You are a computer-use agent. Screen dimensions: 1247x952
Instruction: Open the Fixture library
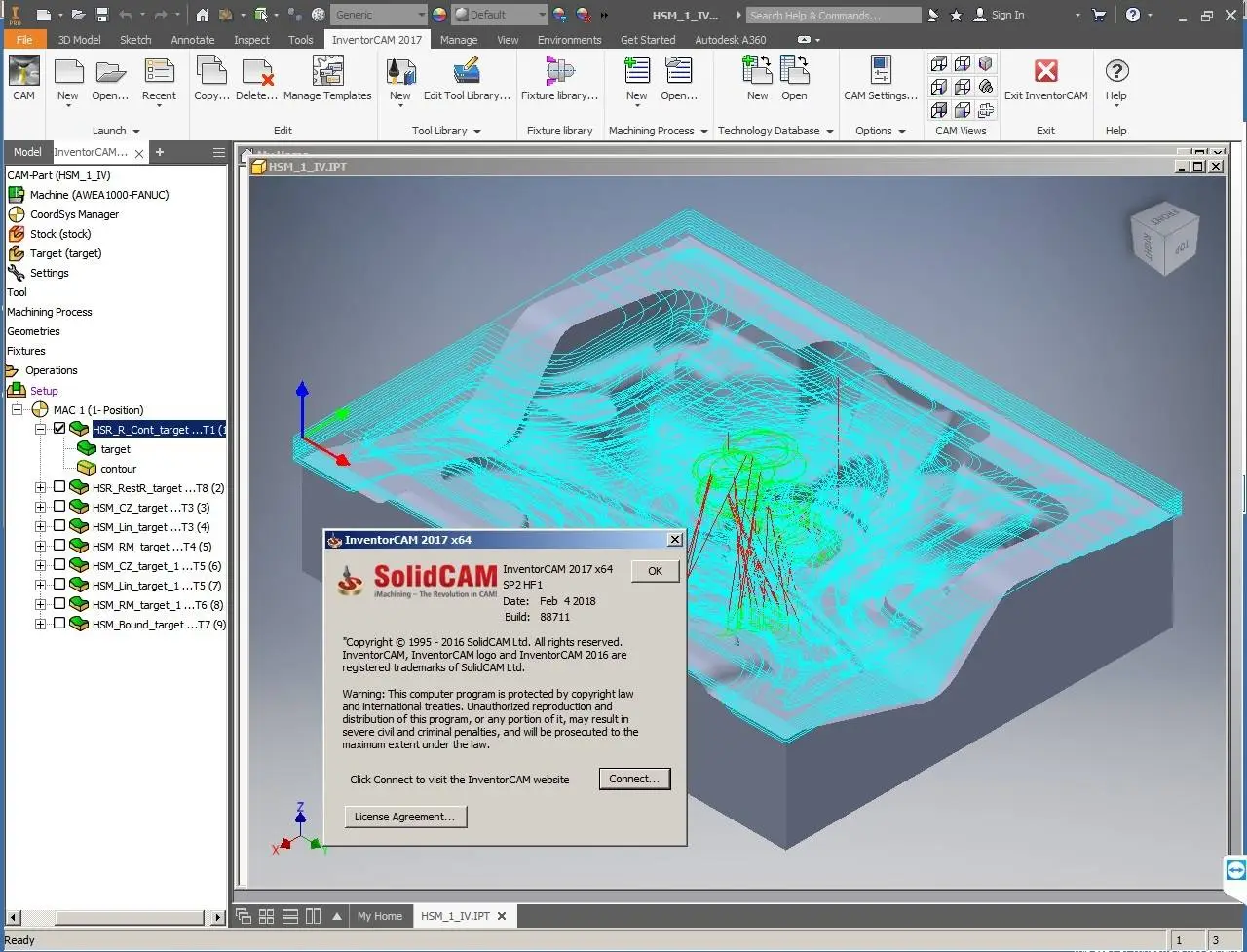point(559,79)
